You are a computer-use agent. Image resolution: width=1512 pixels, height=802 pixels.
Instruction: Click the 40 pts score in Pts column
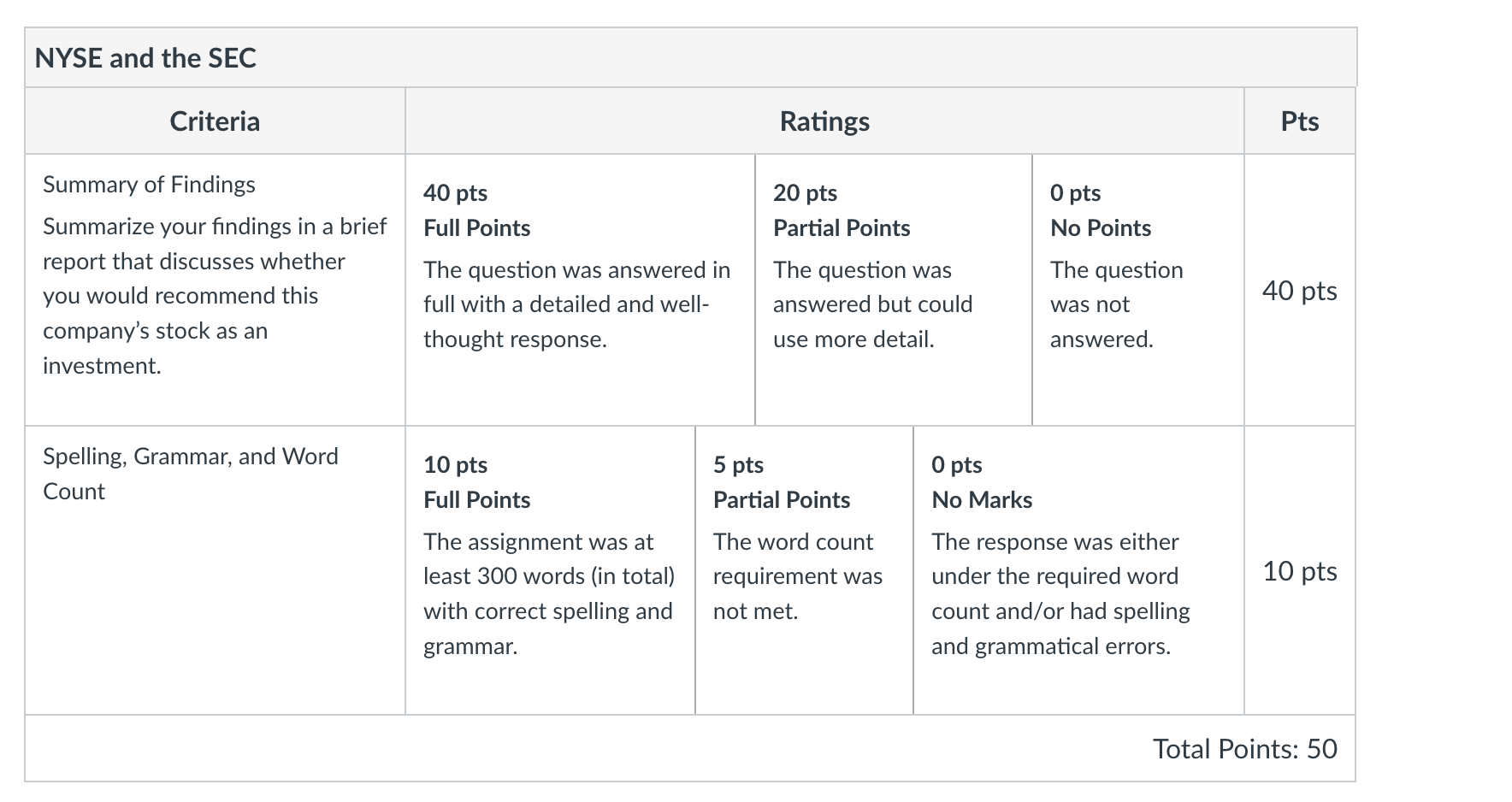click(1300, 291)
